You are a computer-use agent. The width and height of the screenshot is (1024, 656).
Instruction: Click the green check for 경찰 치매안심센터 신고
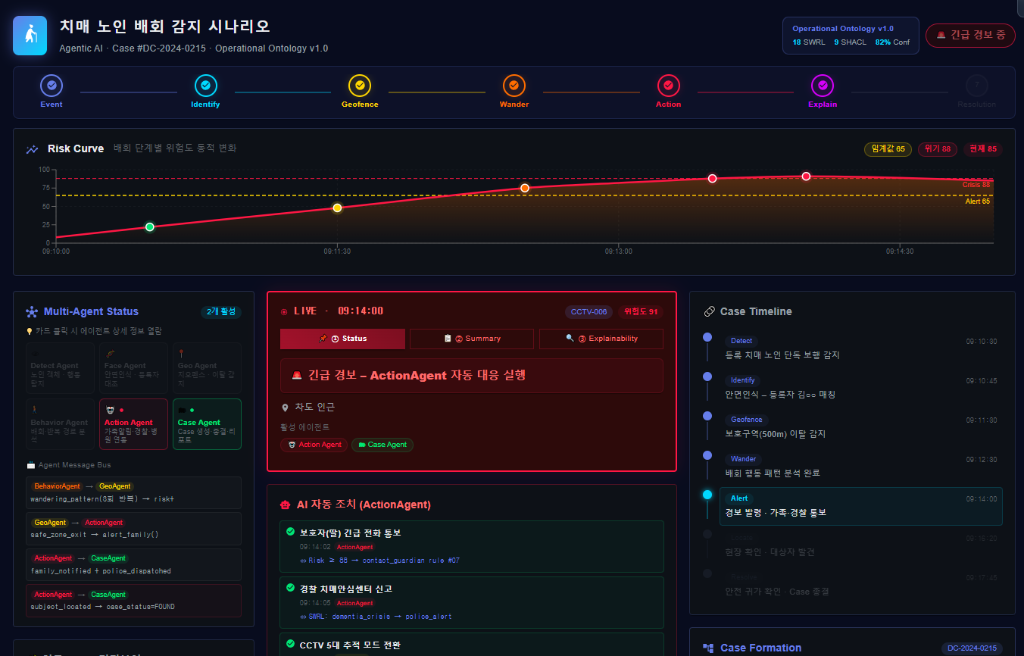(291, 587)
